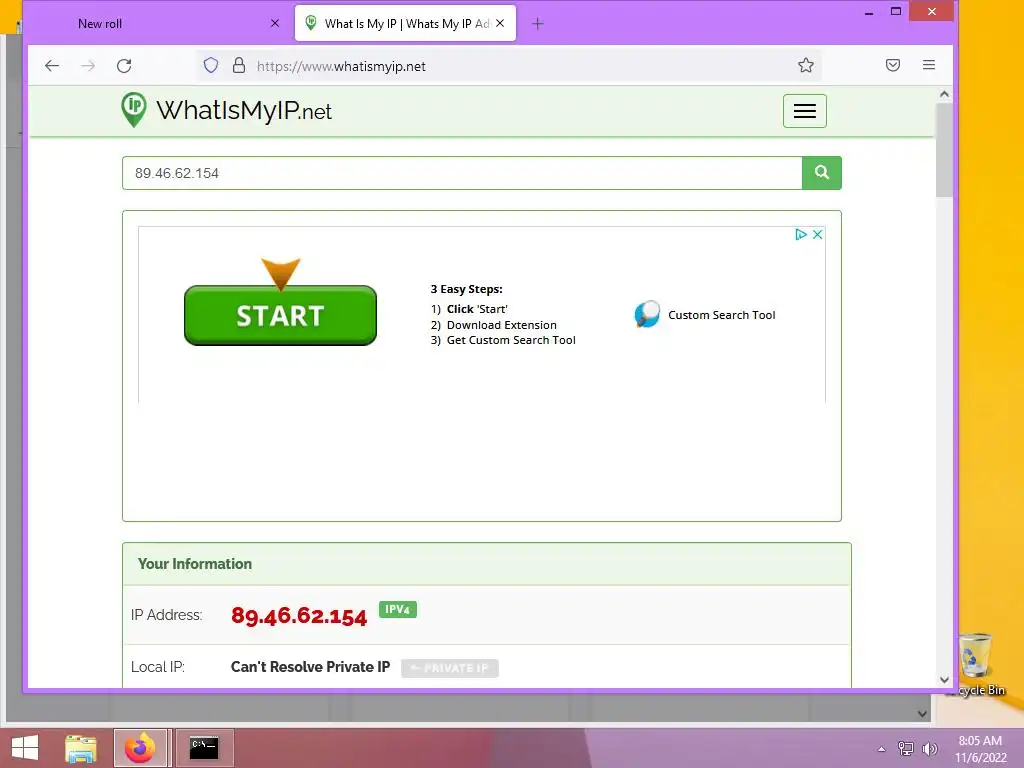
Task: Show site security padlock info
Action: (239, 65)
